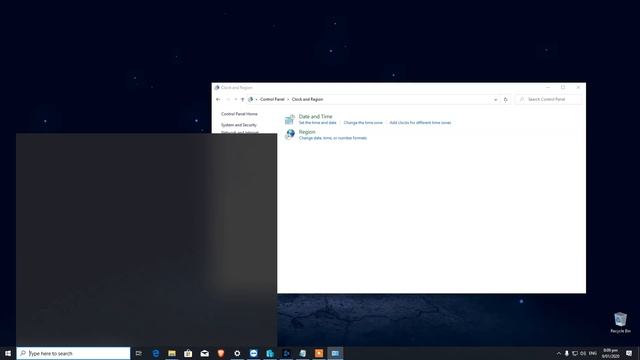Launch Brave browser from the taskbar
The height and width of the screenshot is (360, 640).
221,353
